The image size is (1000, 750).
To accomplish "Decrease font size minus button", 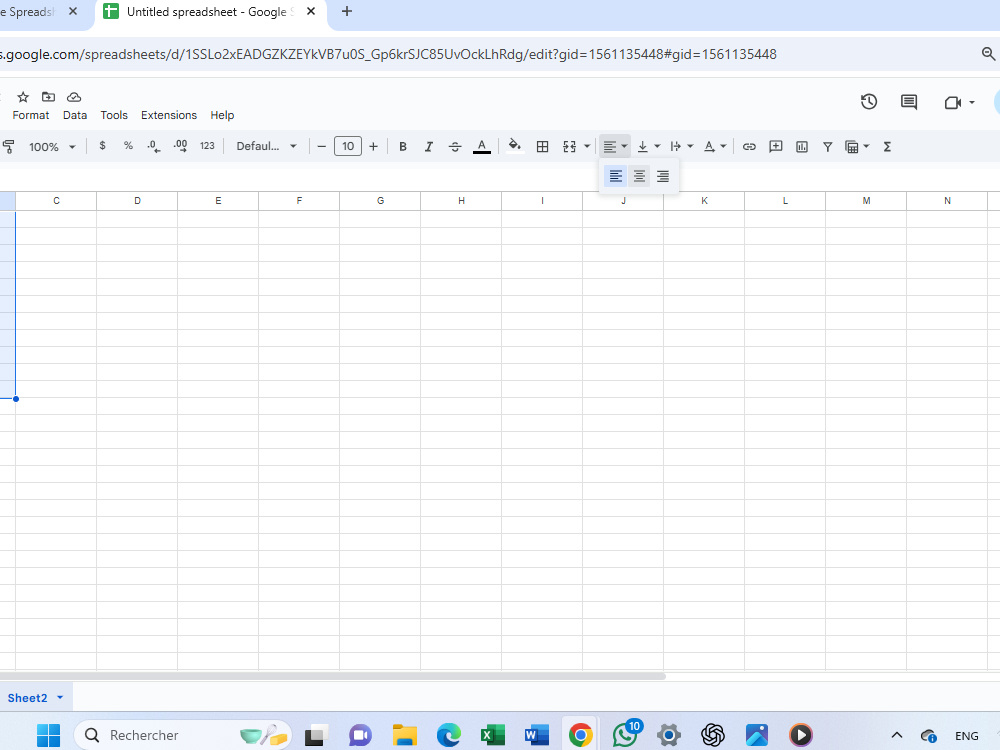I will coord(321,147).
